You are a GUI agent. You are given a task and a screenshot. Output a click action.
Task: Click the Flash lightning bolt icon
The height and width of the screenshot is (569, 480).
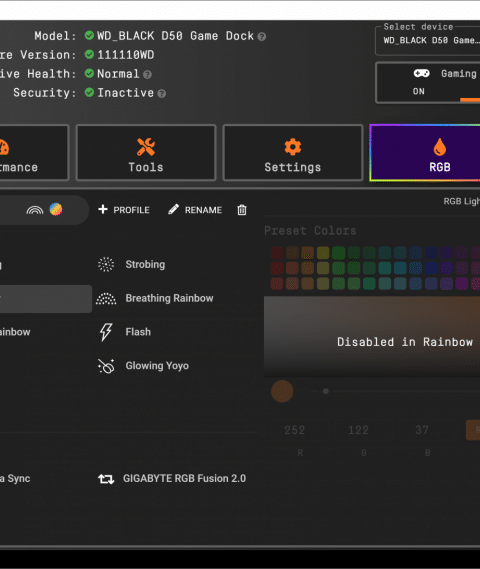[x=106, y=332]
